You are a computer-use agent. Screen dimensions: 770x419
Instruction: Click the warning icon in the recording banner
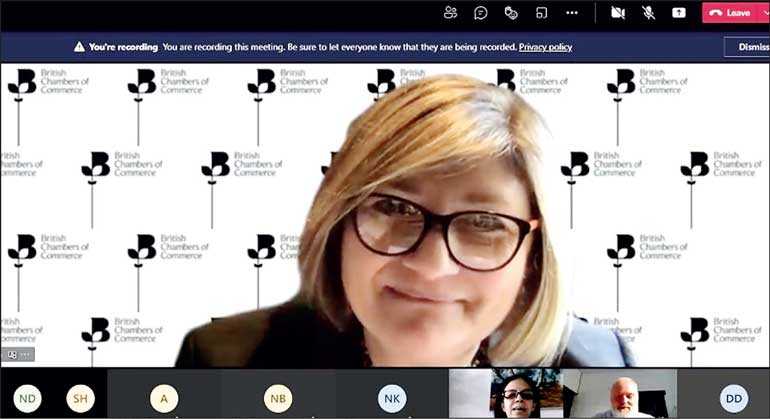[79, 47]
